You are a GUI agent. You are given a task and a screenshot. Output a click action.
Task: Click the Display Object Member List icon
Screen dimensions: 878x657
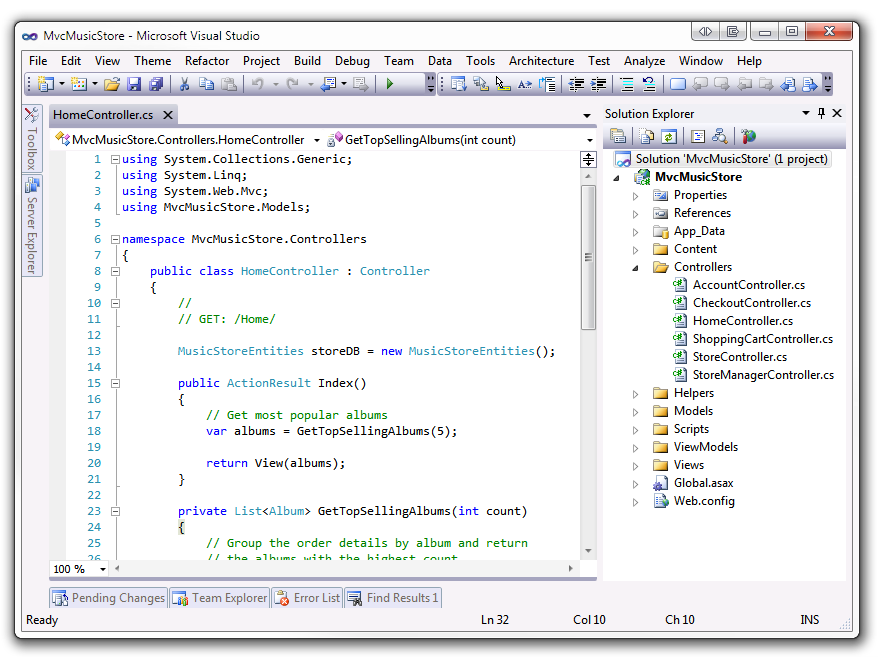pyautogui.click(x=459, y=84)
